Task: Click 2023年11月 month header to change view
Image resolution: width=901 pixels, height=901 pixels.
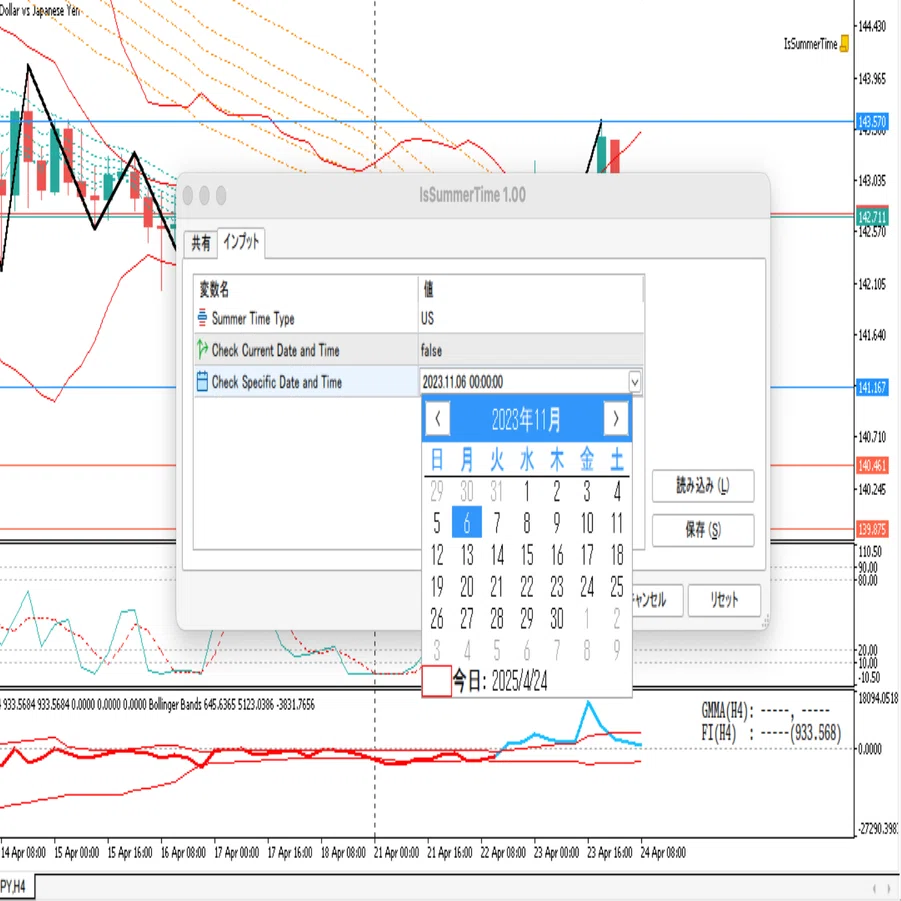Action: point(526,419)
